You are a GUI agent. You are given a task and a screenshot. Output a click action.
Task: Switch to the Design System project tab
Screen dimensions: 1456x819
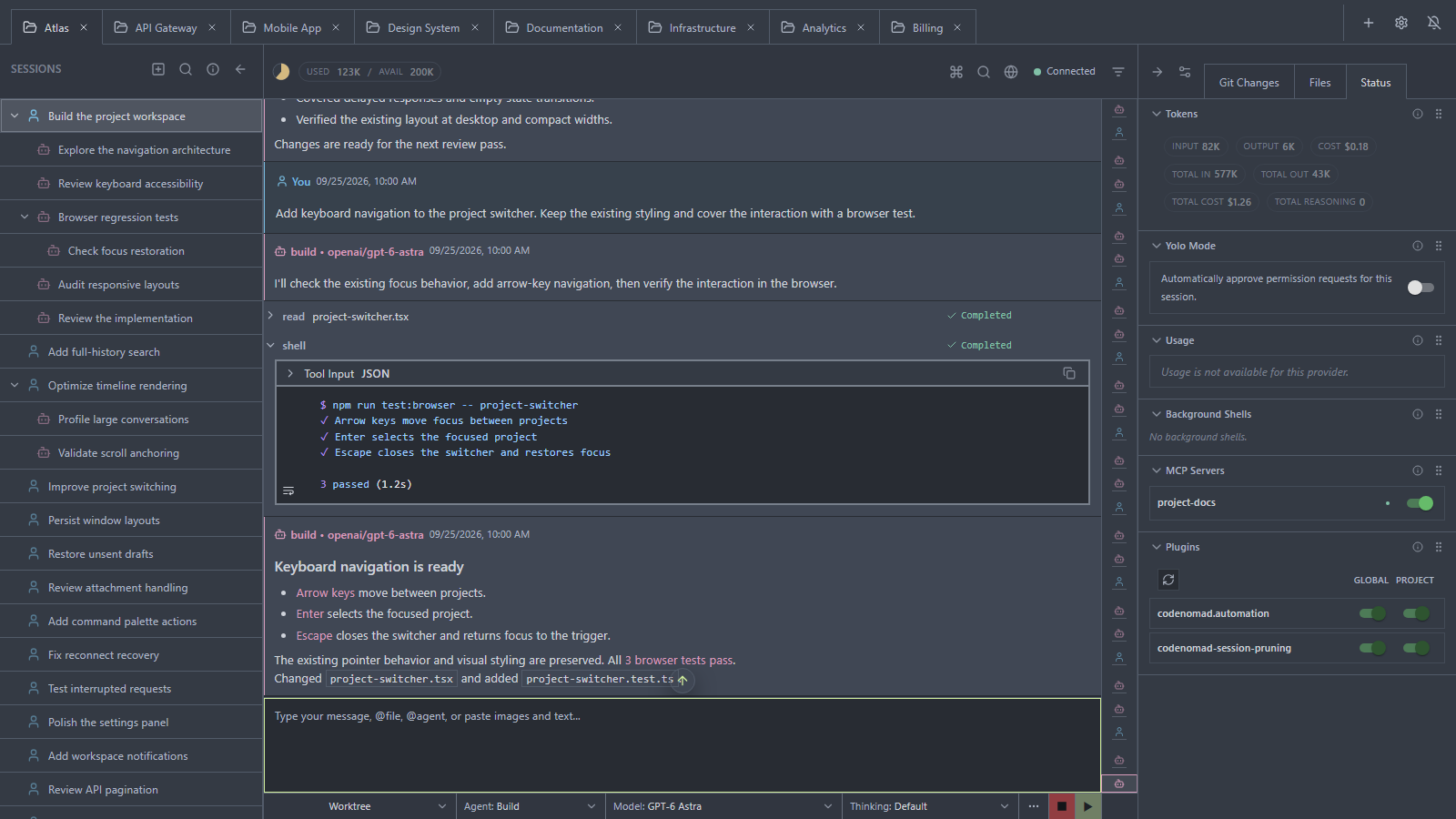click(424, 27)
